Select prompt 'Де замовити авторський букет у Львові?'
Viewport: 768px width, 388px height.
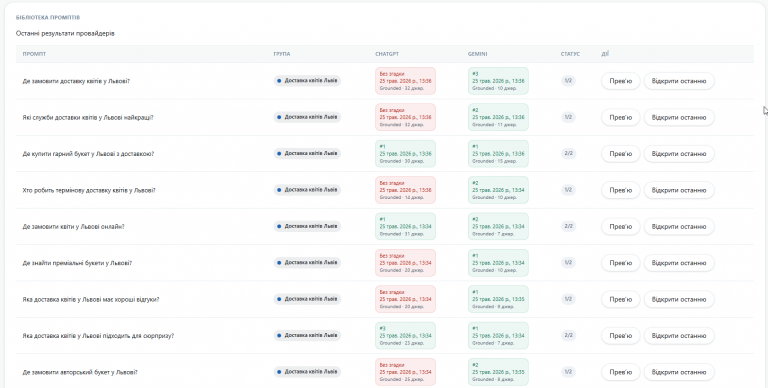click(80, 372)
